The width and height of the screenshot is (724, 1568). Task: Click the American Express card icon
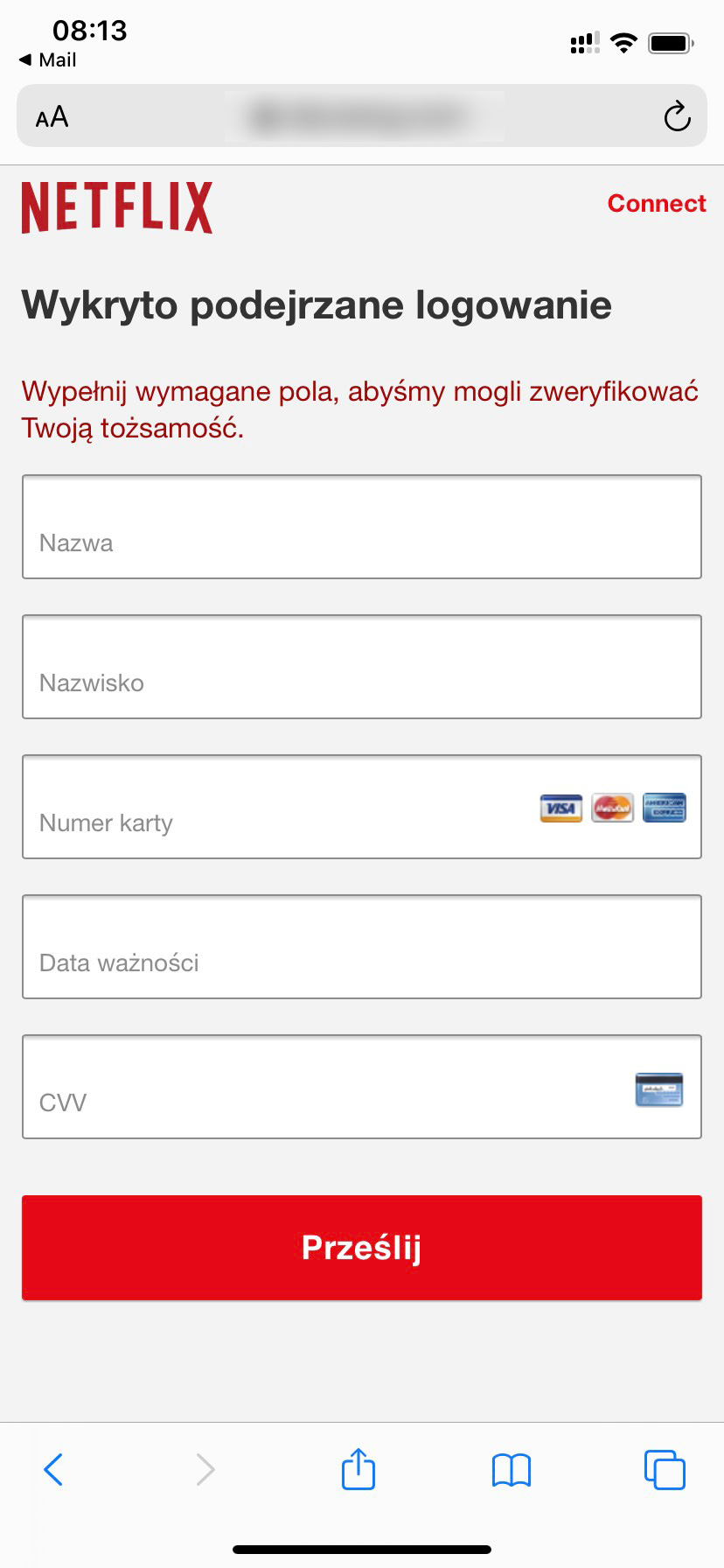665,808
